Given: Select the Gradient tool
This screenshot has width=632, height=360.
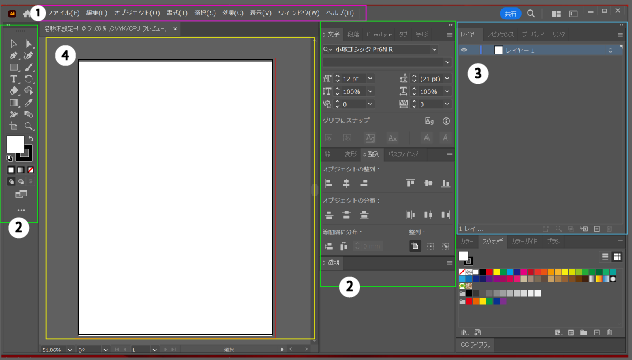Looking at the screenshot, I should [13, 103].
